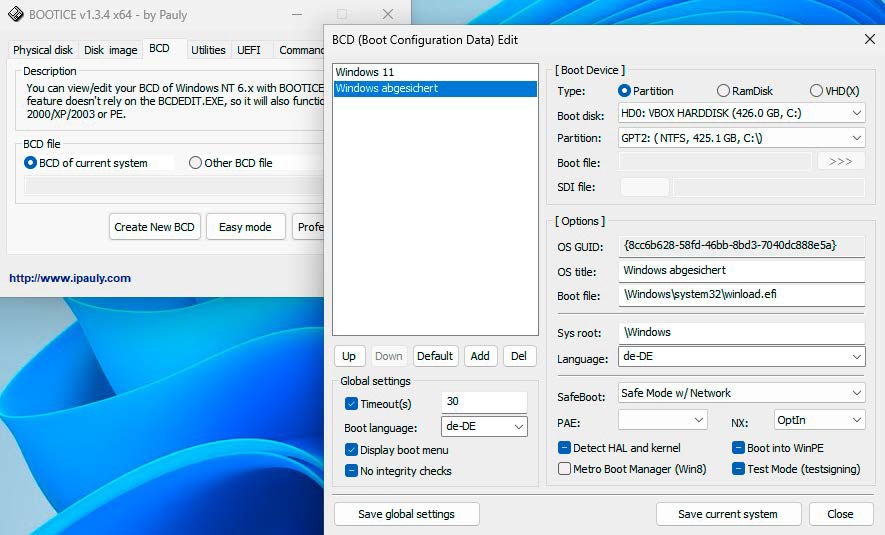Toggle Display boot menu checkbox
This screenshot has height=535, width=885.
click(x=351, y=450)
